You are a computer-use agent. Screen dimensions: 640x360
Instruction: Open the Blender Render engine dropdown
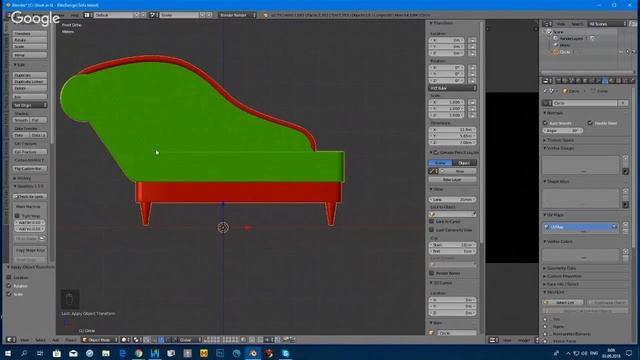pyautogui.click(x=237, y=15)
